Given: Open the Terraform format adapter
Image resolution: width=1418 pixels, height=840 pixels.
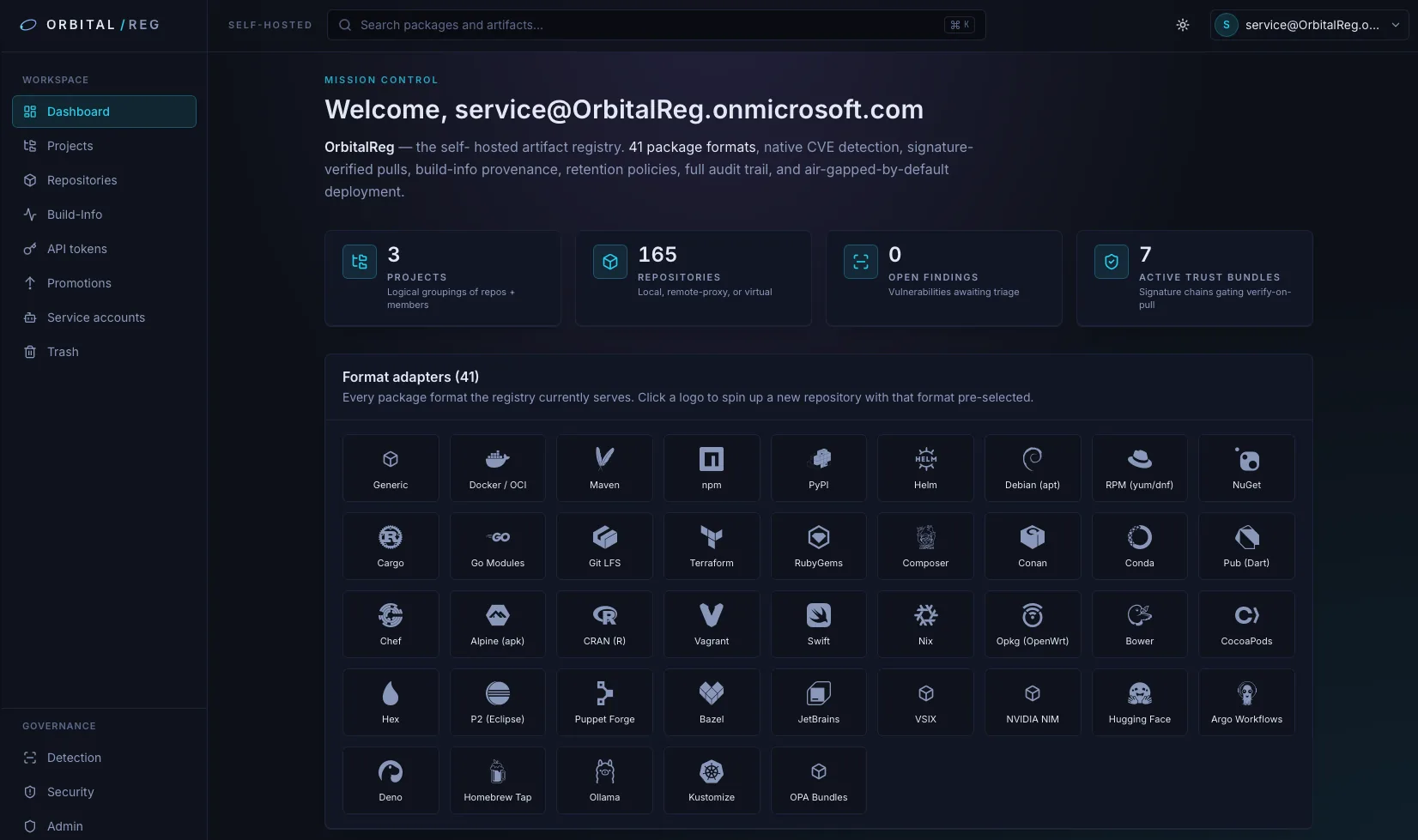Looking at the screenshot, I should coord(712,546).
